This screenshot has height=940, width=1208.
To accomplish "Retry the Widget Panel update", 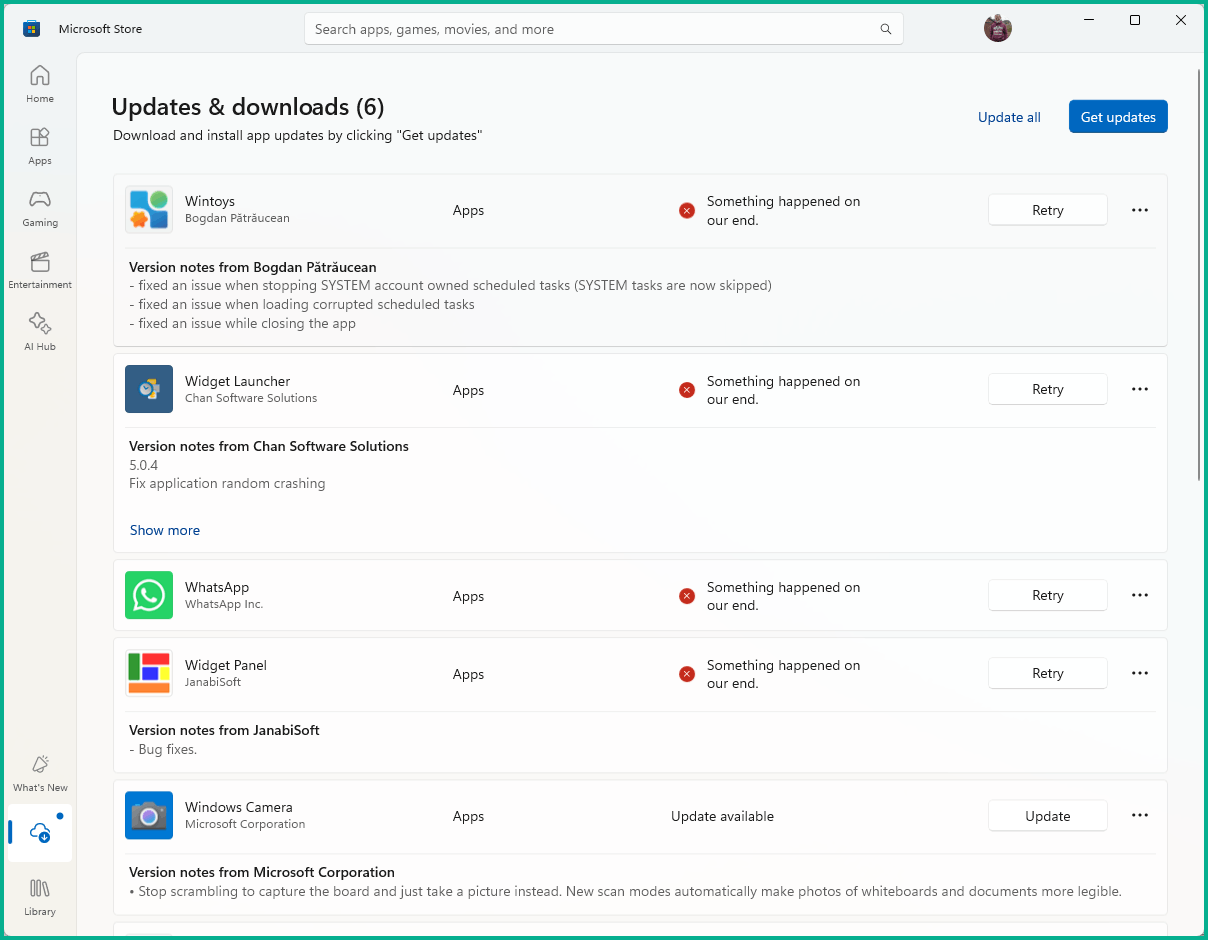I will [1048, 673].
